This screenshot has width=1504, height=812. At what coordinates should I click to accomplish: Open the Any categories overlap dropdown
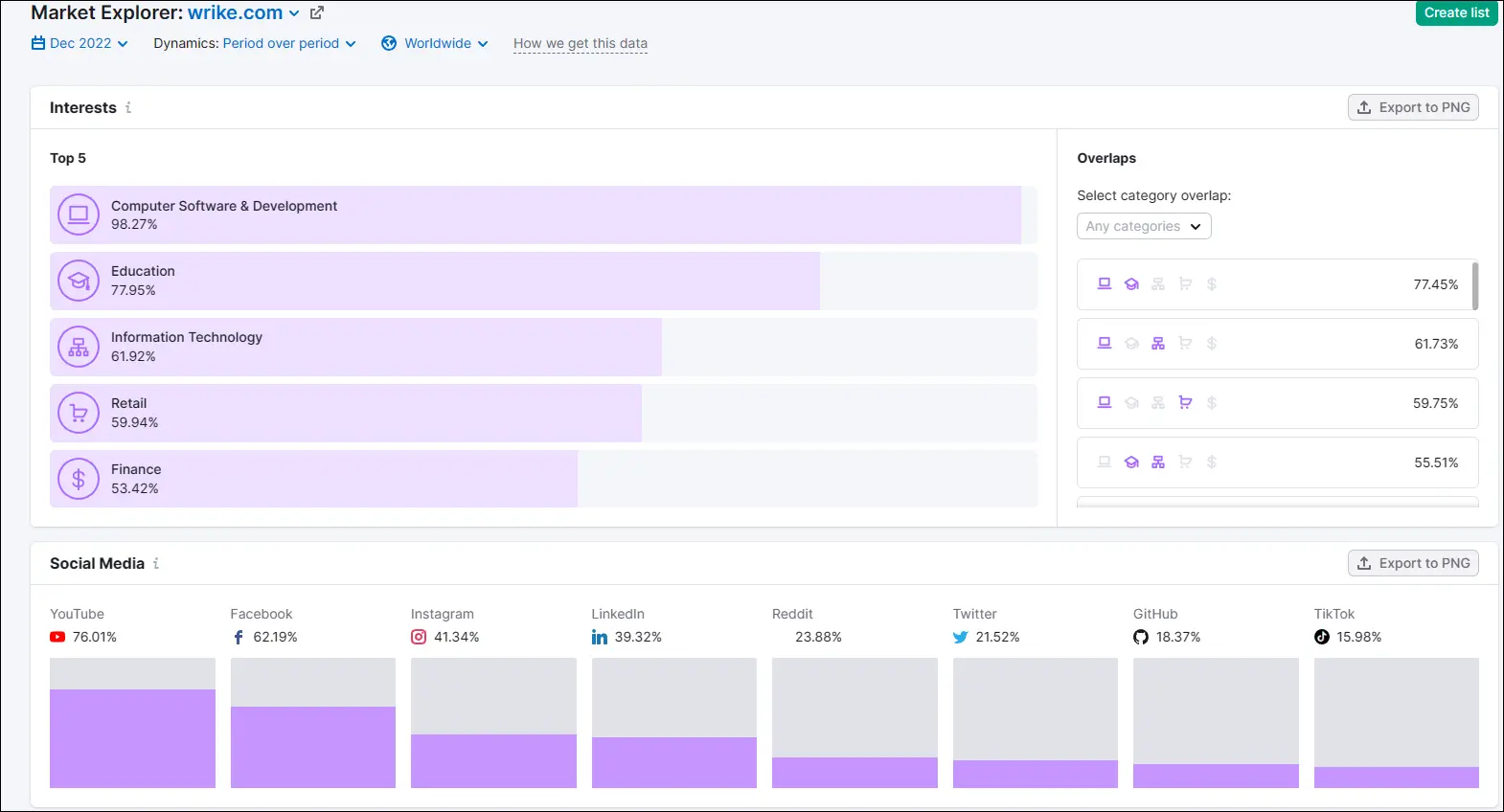point(1144,226)
